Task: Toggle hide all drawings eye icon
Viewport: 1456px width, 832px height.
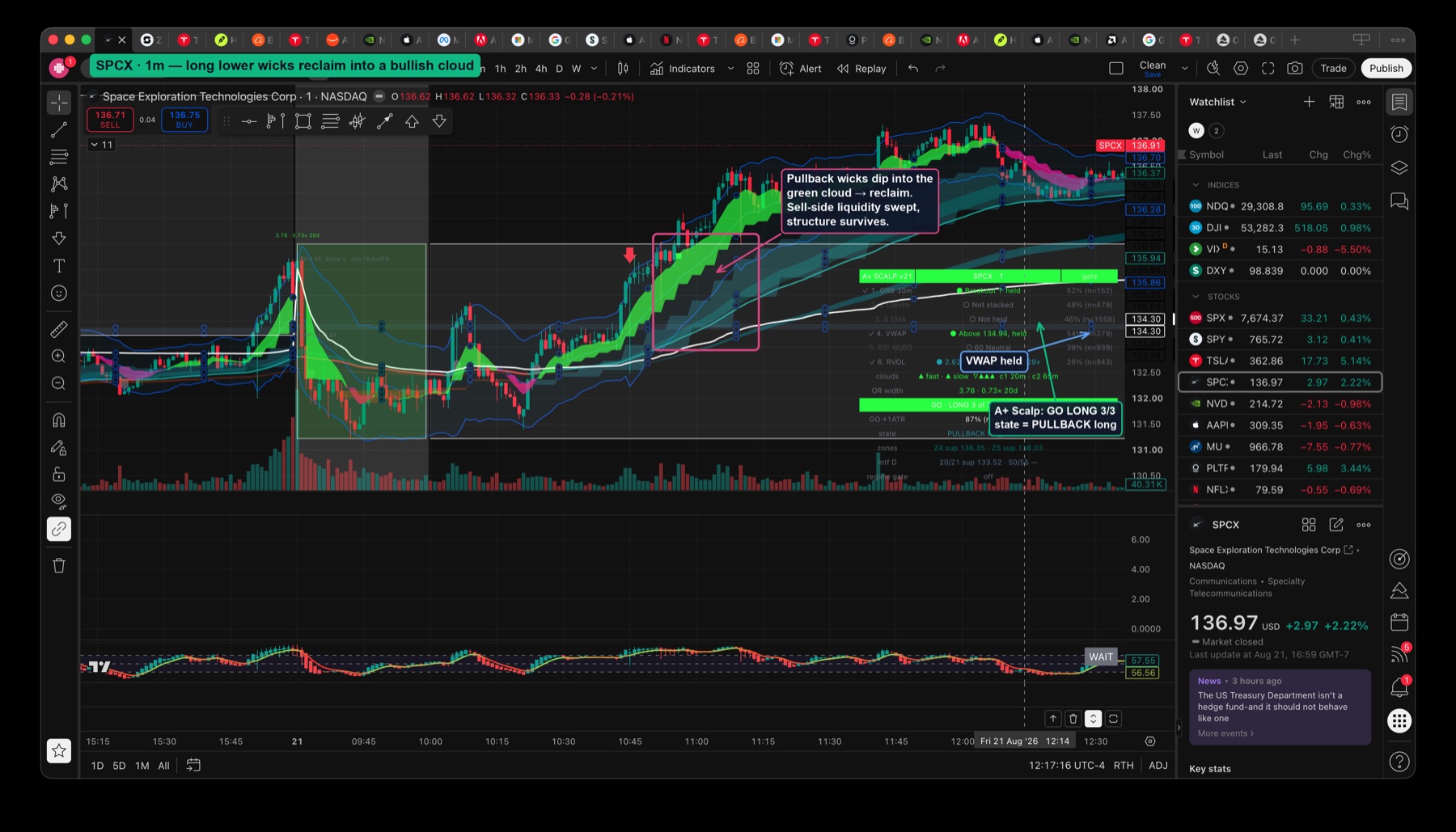Action: coord(59,501)
